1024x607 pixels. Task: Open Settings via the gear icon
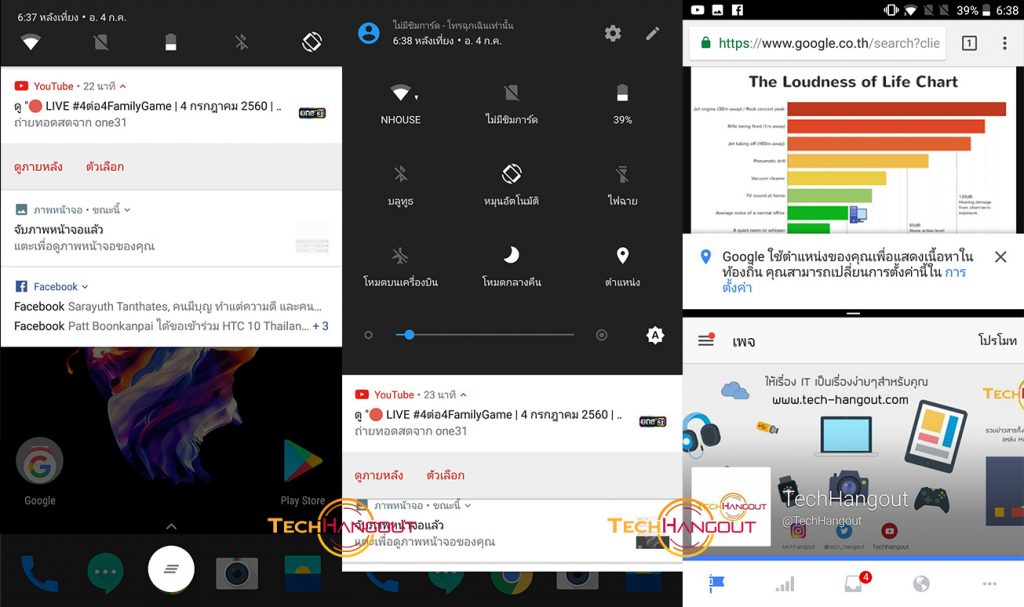tap(613, 33)
